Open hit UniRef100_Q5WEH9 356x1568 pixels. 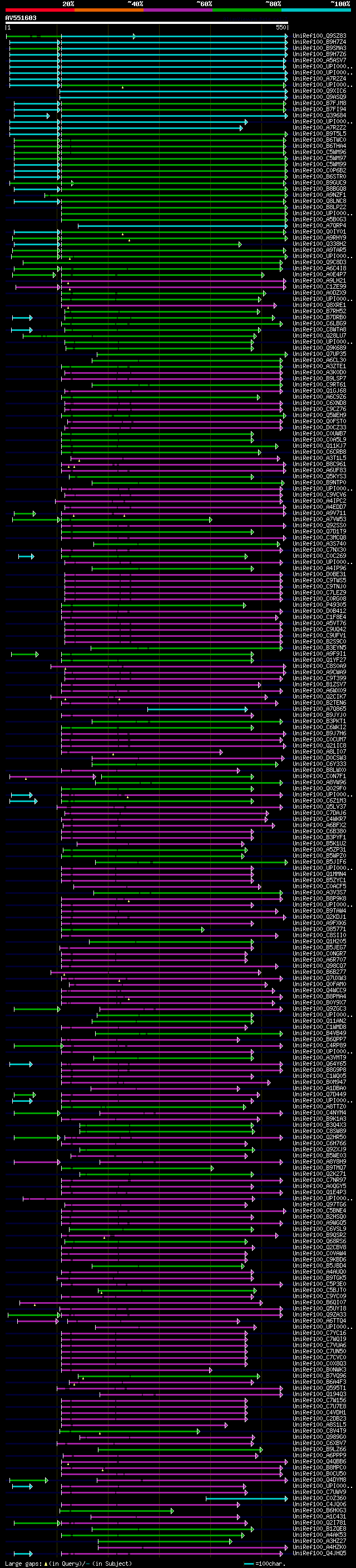[x=319, y=415]
